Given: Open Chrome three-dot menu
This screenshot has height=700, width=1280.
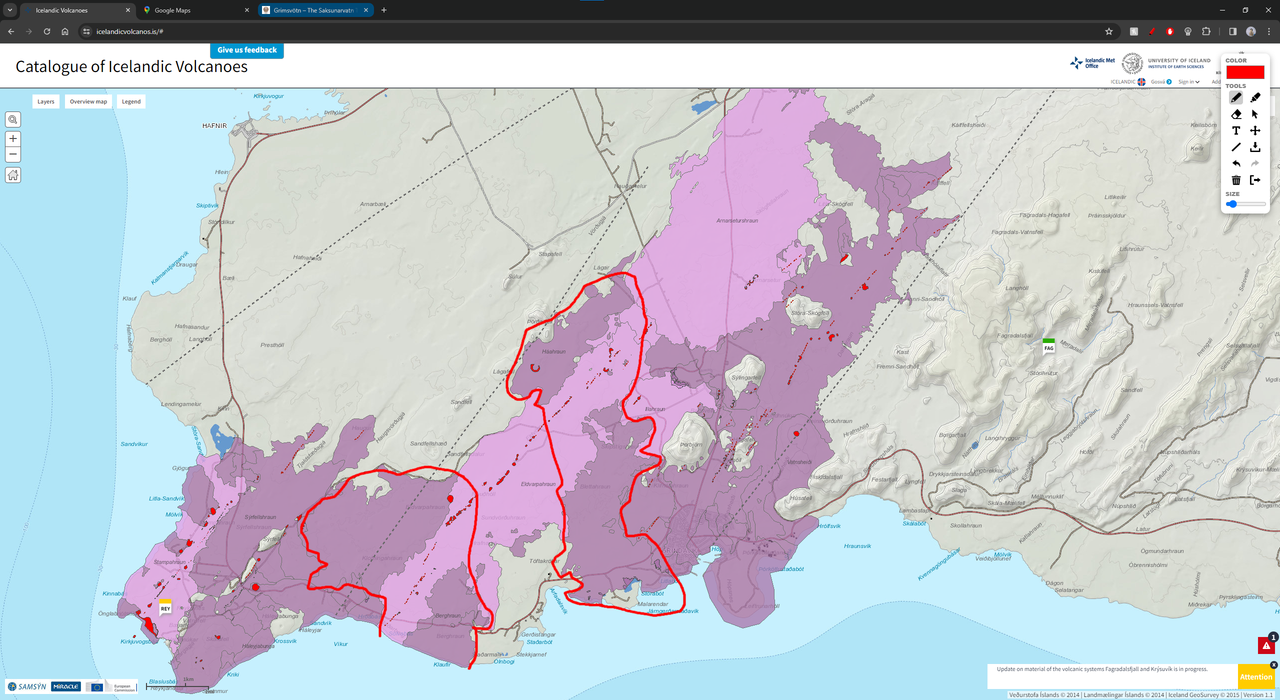Looking at the screenshot, I should (x=1269, y=31).
